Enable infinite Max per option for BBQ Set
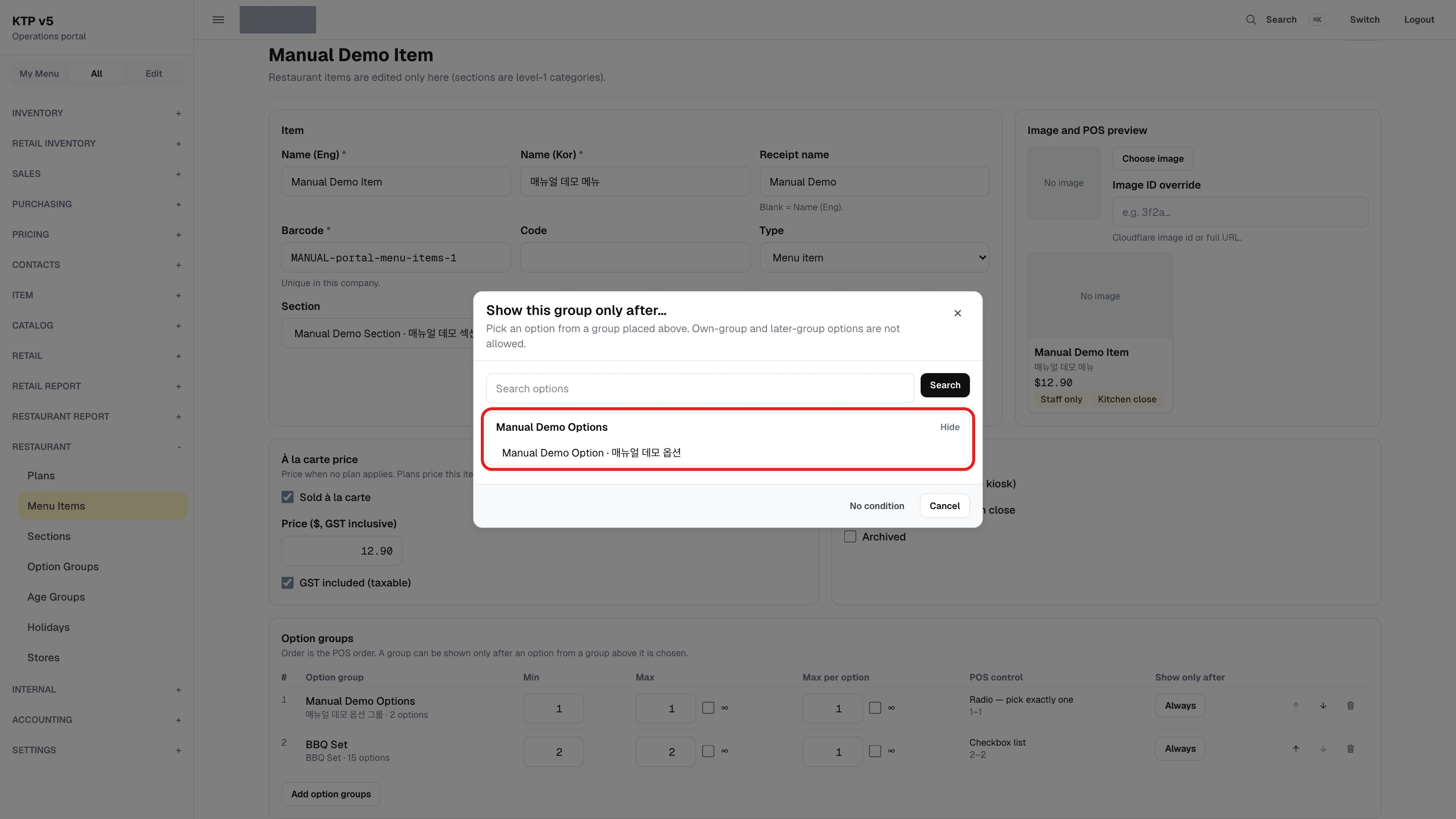 pyautogui.click(x=875, y=751)
